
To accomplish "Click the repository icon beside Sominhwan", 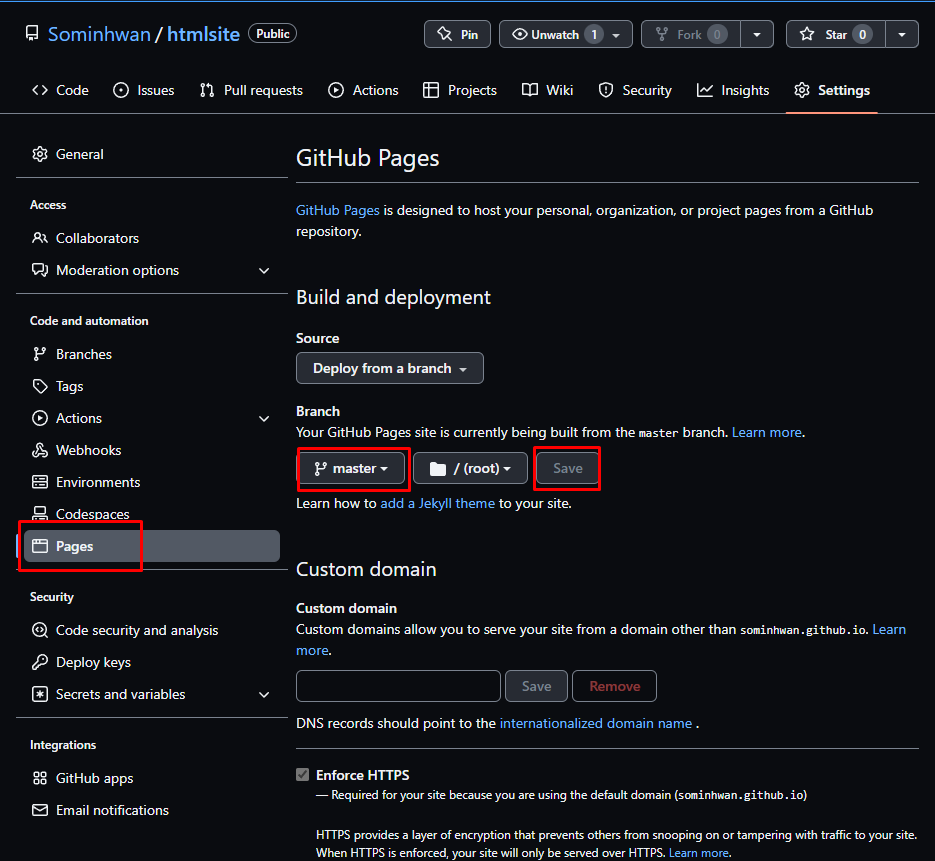I will [x=32, y=34].
